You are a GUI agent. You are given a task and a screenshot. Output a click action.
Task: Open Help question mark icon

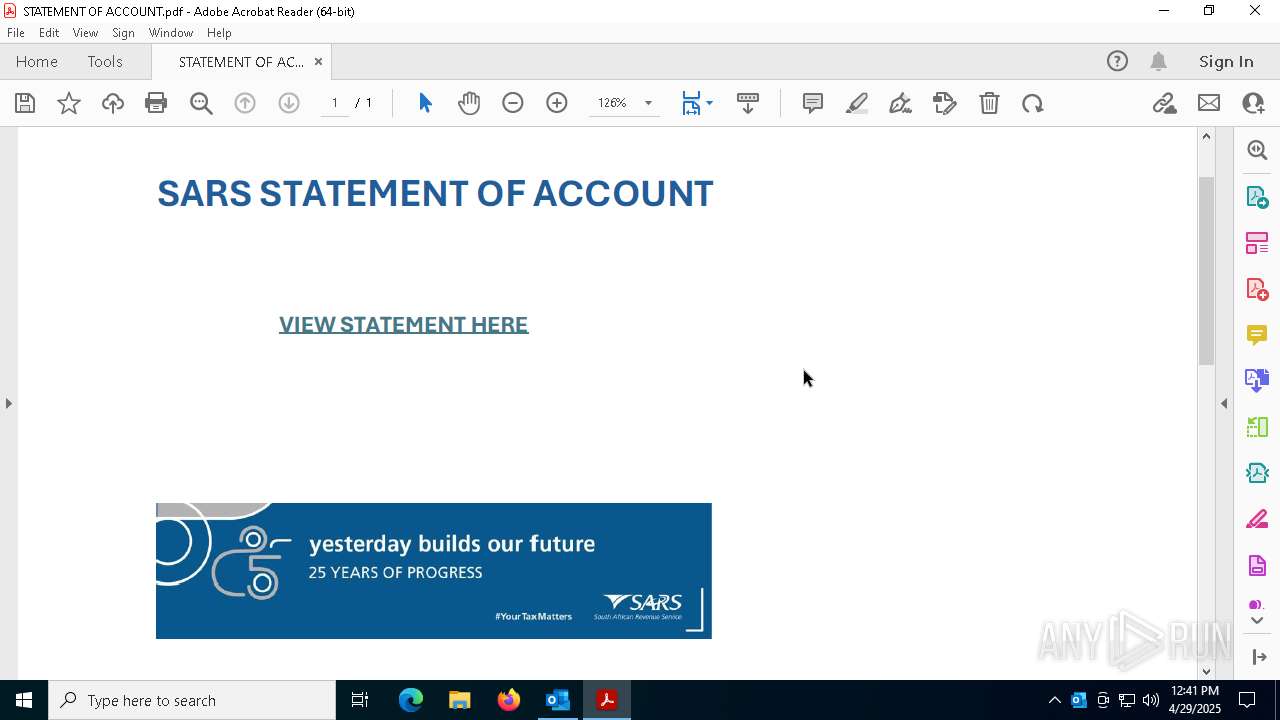tap(1117, 61)
